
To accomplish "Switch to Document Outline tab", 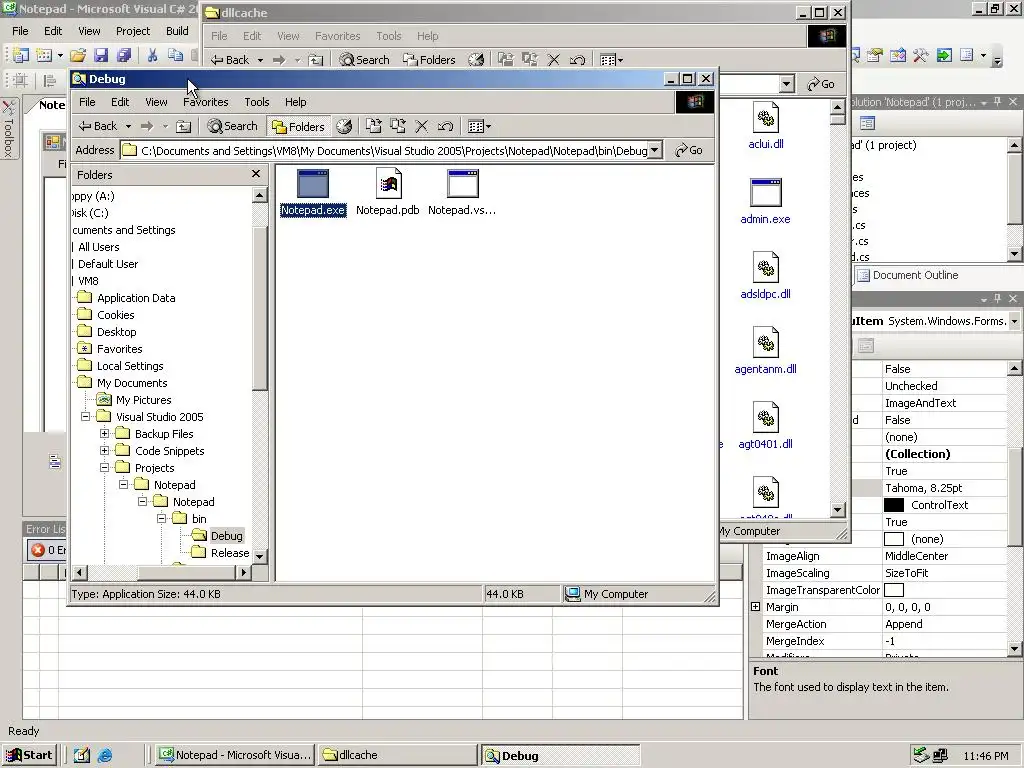I will pos(908,275).
